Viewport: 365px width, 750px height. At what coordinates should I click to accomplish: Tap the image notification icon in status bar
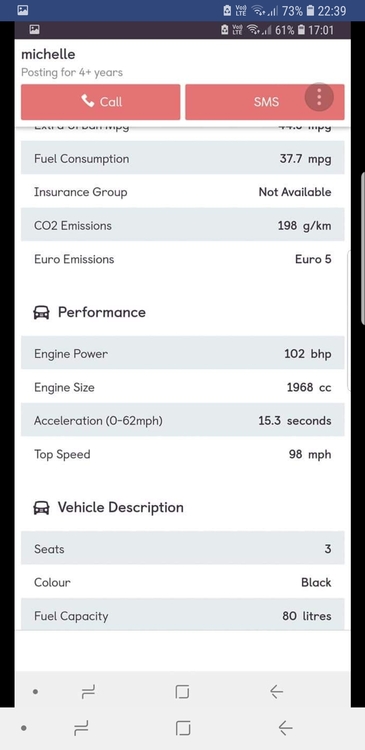tap(22, 10)
